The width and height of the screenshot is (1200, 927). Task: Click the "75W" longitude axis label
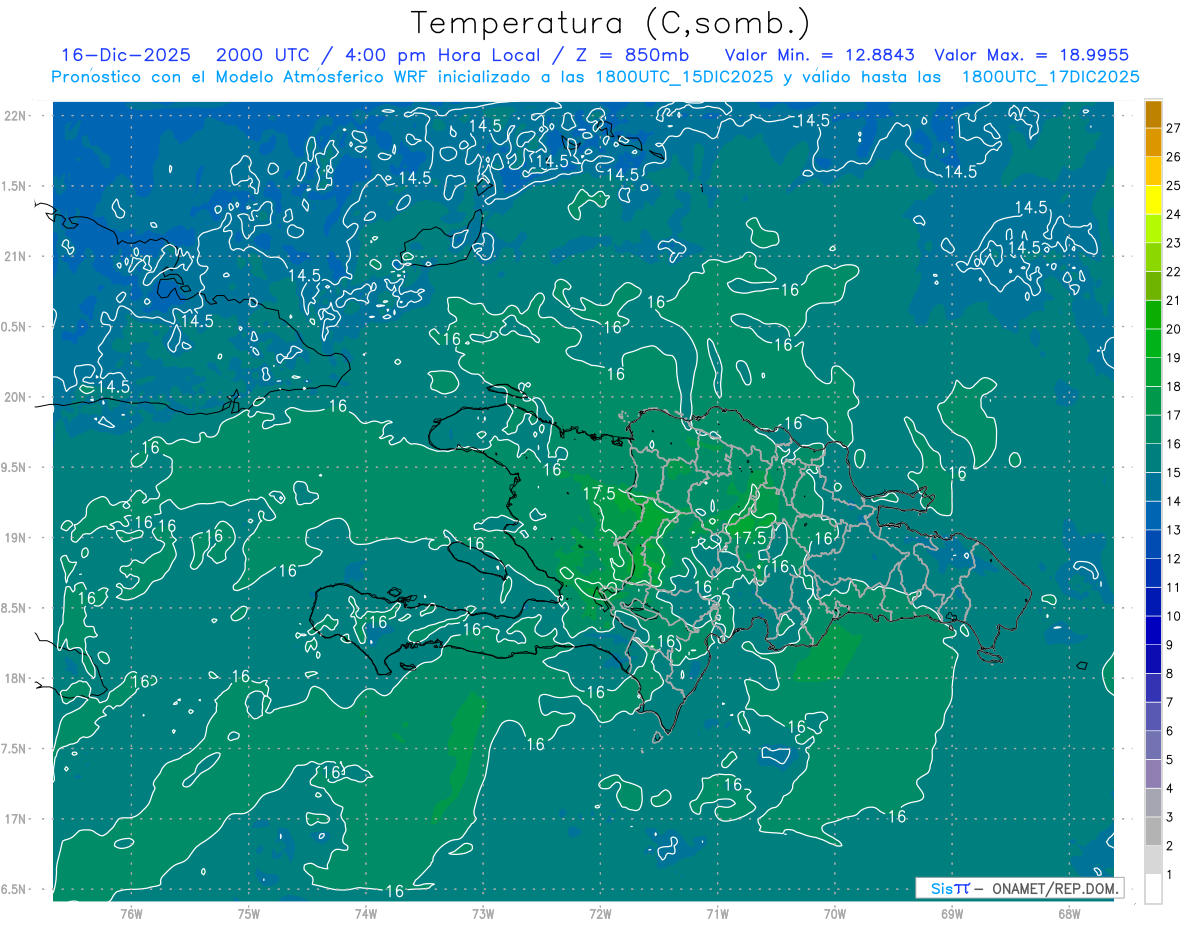(x=248, y=913)
